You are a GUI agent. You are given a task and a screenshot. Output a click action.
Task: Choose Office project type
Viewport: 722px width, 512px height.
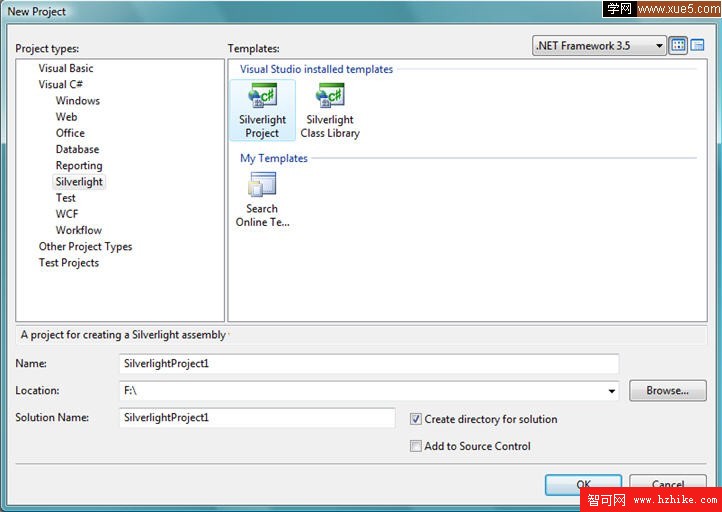pyautogui.click(x=70, y=133)
